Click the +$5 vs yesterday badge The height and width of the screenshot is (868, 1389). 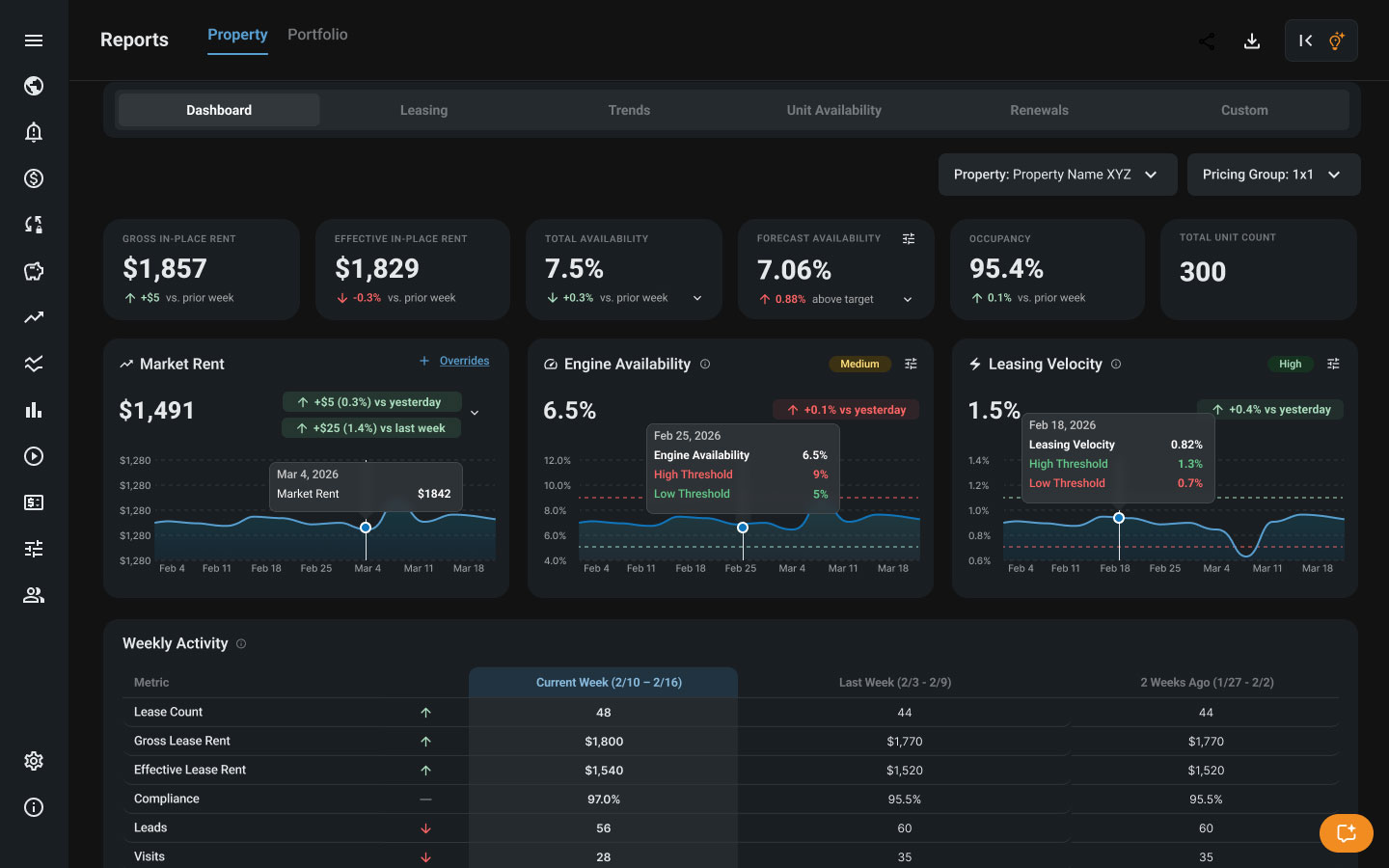(371, 402)
